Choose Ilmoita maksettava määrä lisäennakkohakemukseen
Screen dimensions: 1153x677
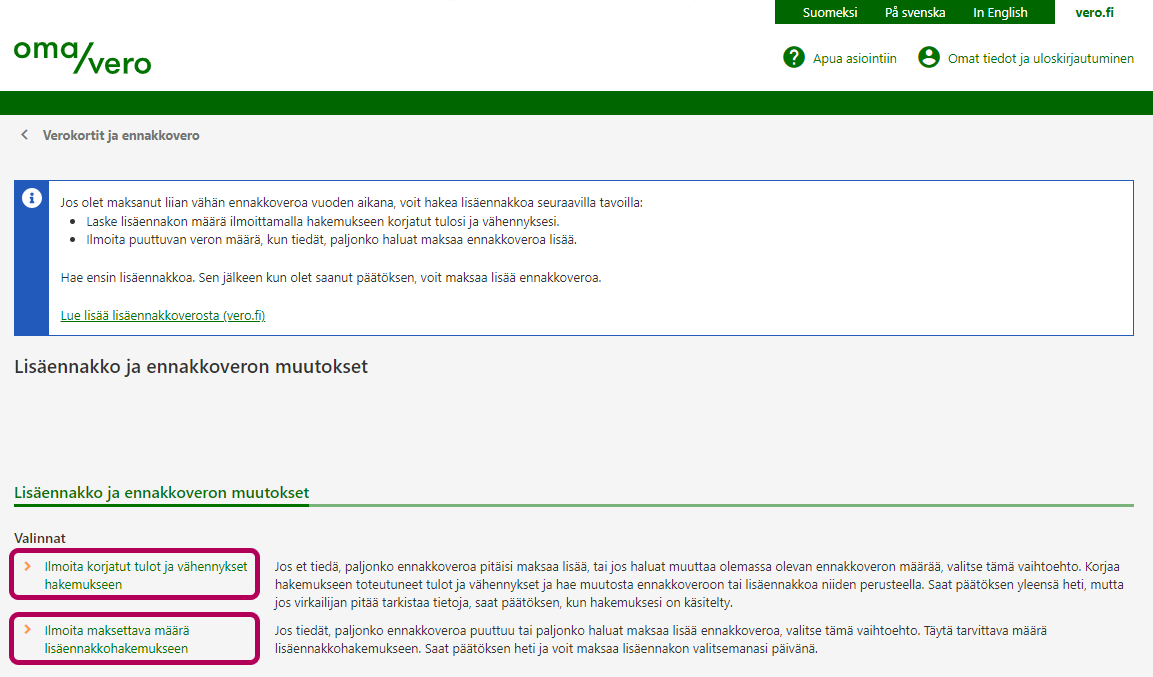(116, 639)
